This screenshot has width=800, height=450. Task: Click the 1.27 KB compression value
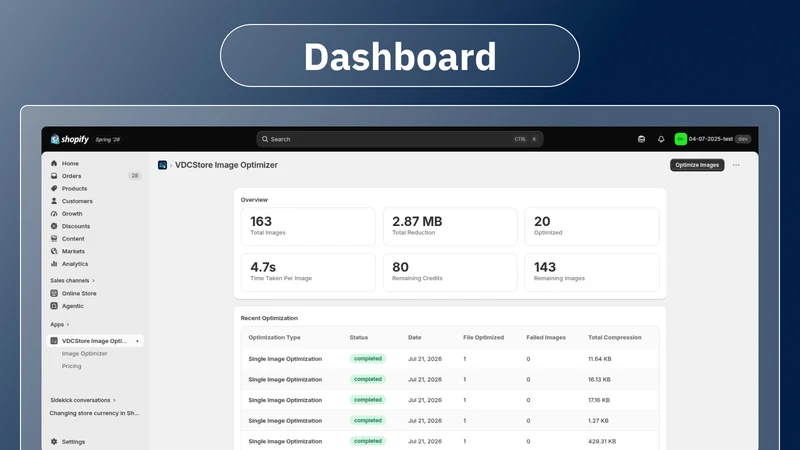[598, 421]
